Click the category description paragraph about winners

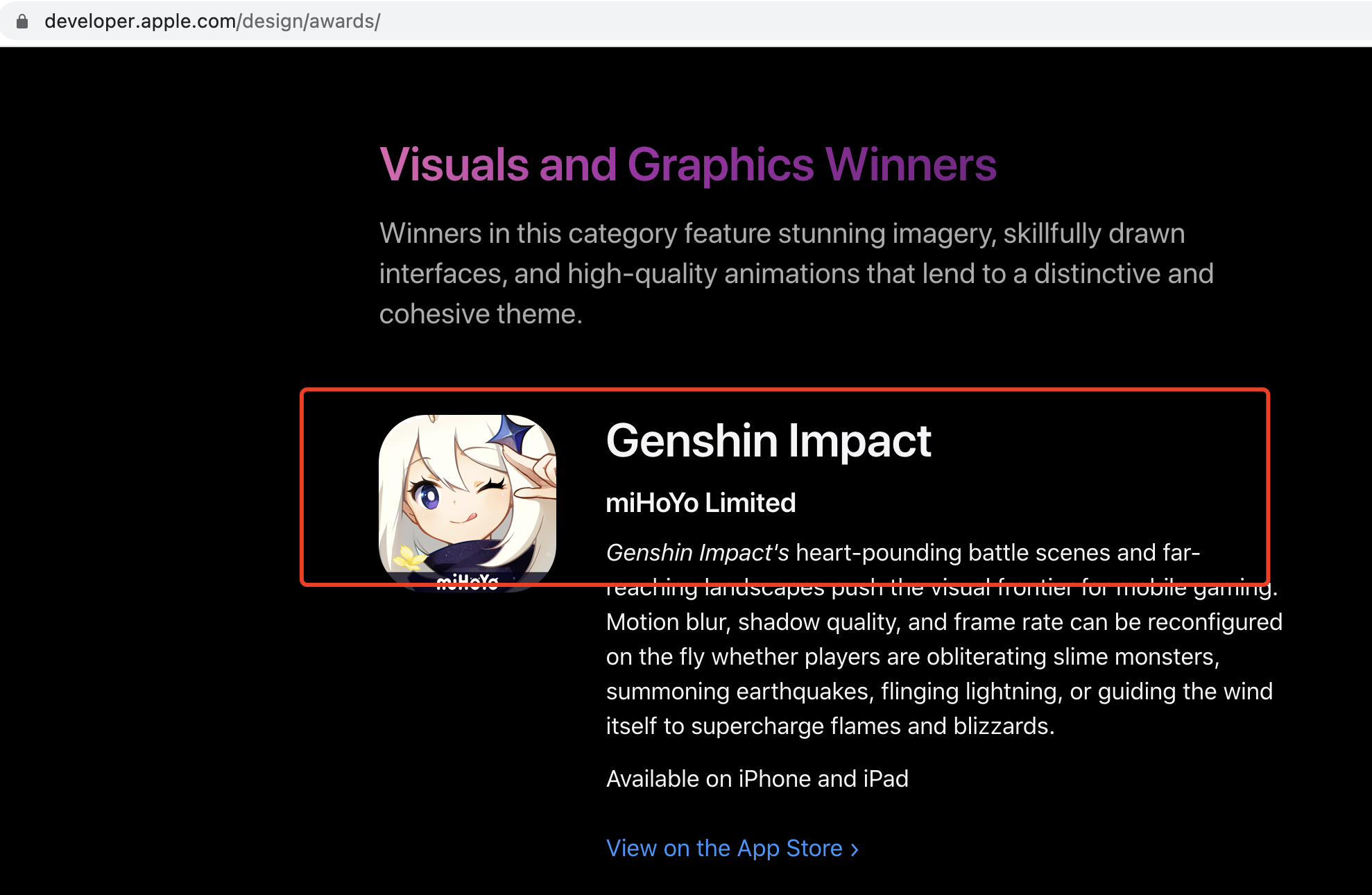[x=796, y=273]
